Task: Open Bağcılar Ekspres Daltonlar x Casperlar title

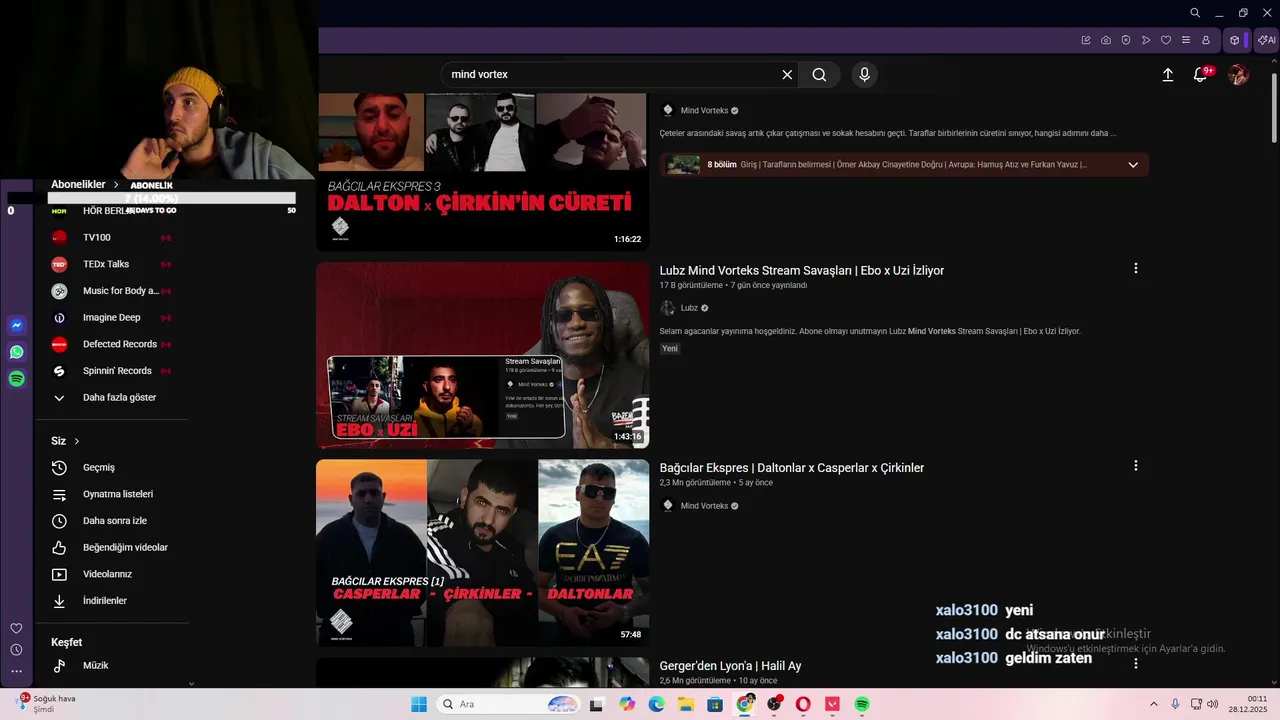Action: click(x=792, y=468)
